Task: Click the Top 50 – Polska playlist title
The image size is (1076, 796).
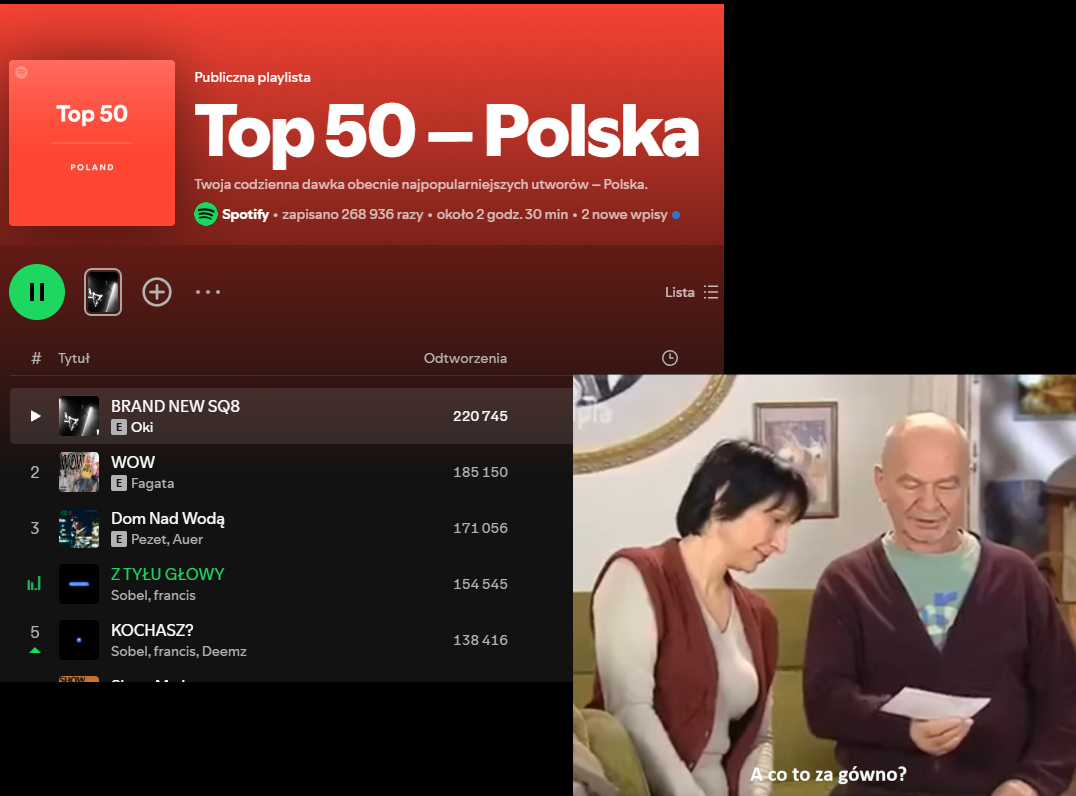Action: click(x=446, y=132)
